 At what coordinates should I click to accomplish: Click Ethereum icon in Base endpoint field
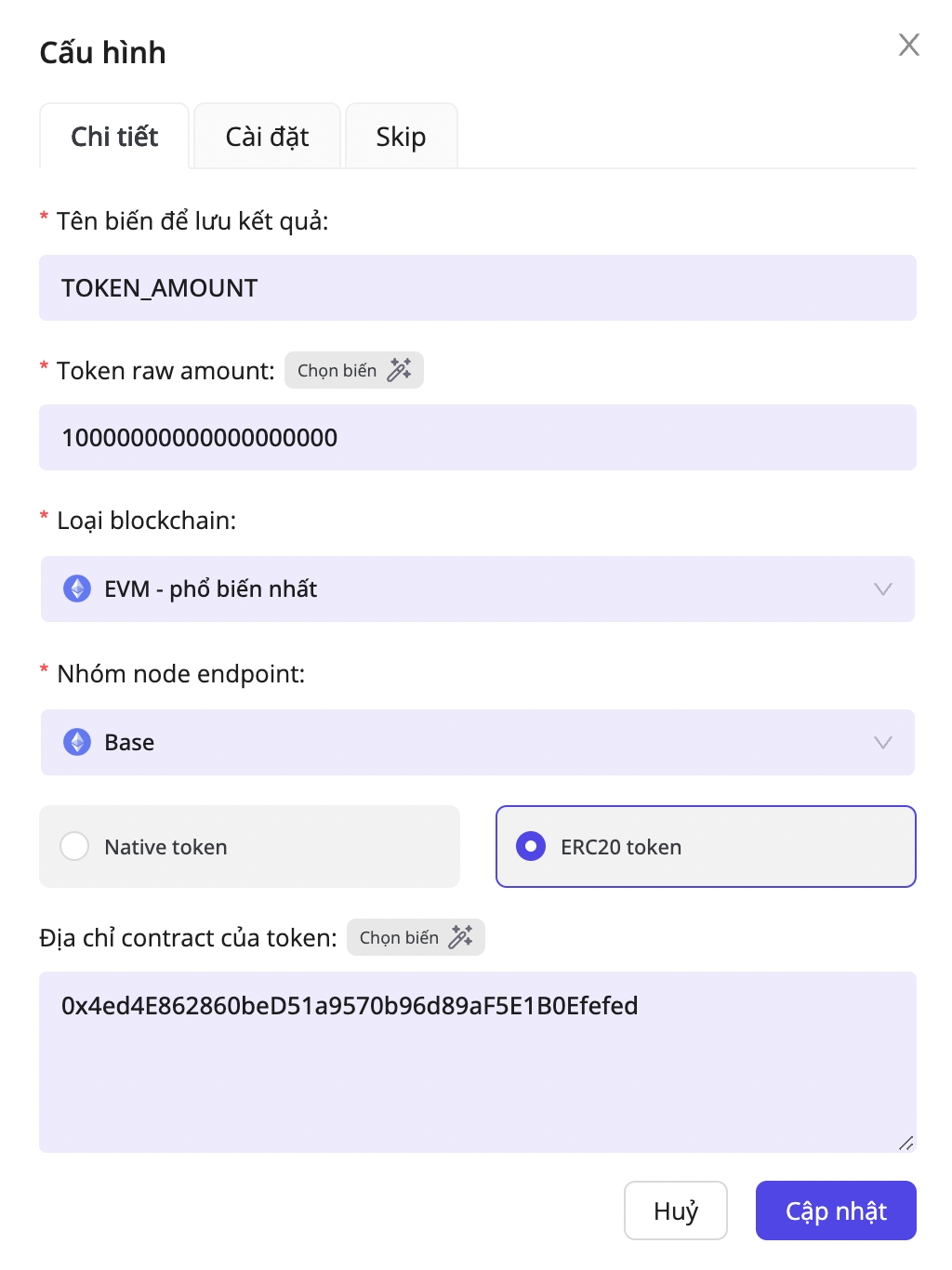77,742
